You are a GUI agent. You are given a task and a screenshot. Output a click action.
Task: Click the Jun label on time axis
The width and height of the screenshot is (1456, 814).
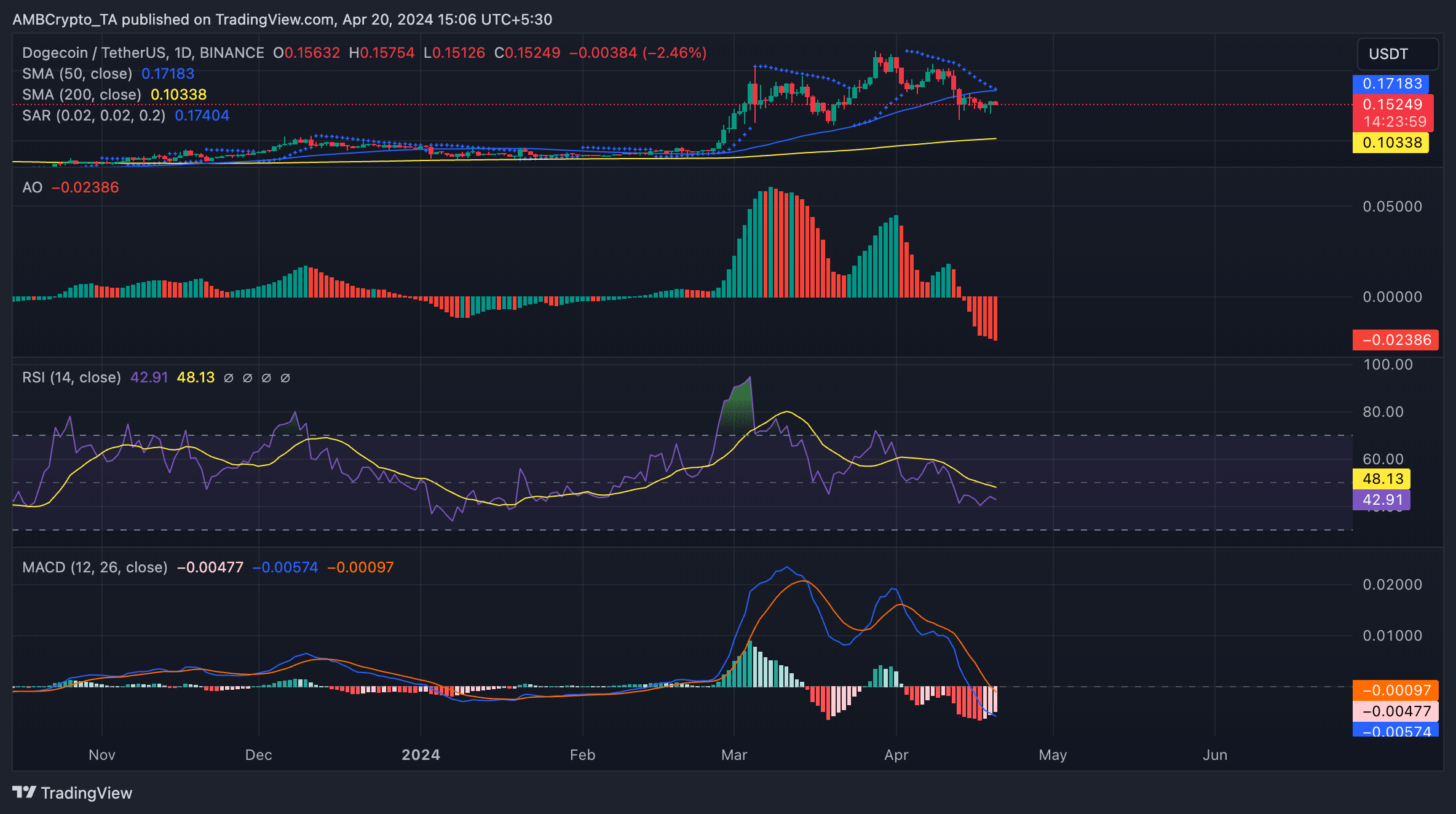coord(1215,755)
